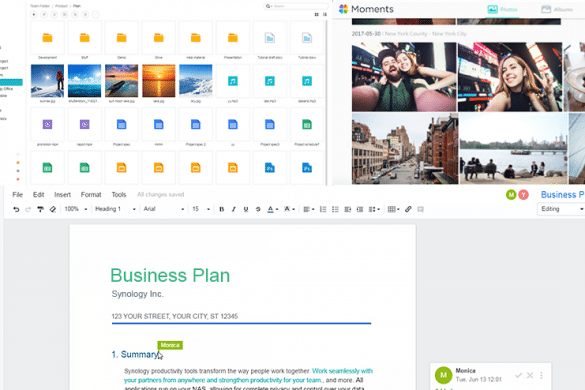Switch to the Photos tab in Moments
Viewport: 585px width, 390px height.
coord(503,9)
